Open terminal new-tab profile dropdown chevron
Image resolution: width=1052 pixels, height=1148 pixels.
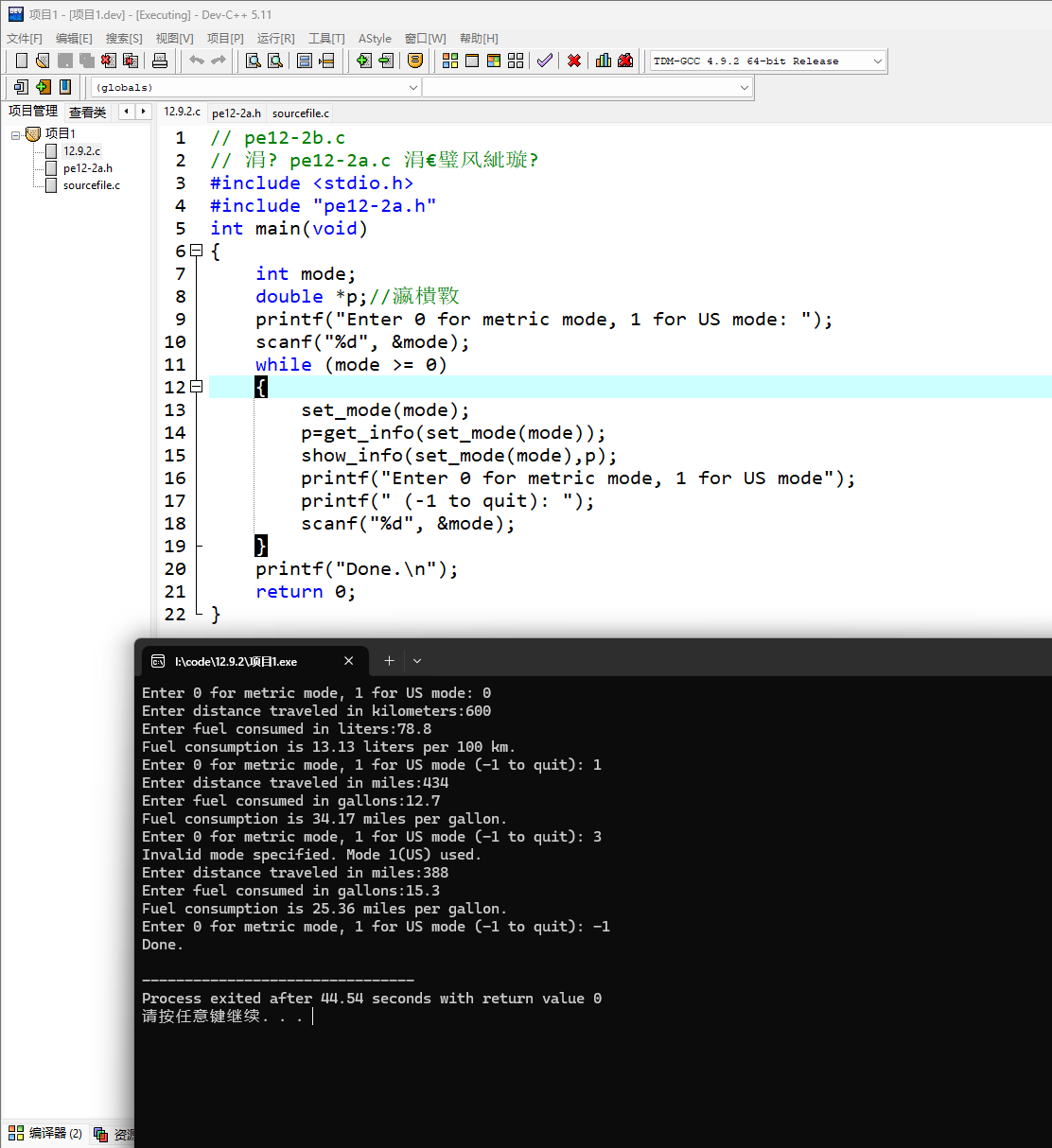pos(417,661)
